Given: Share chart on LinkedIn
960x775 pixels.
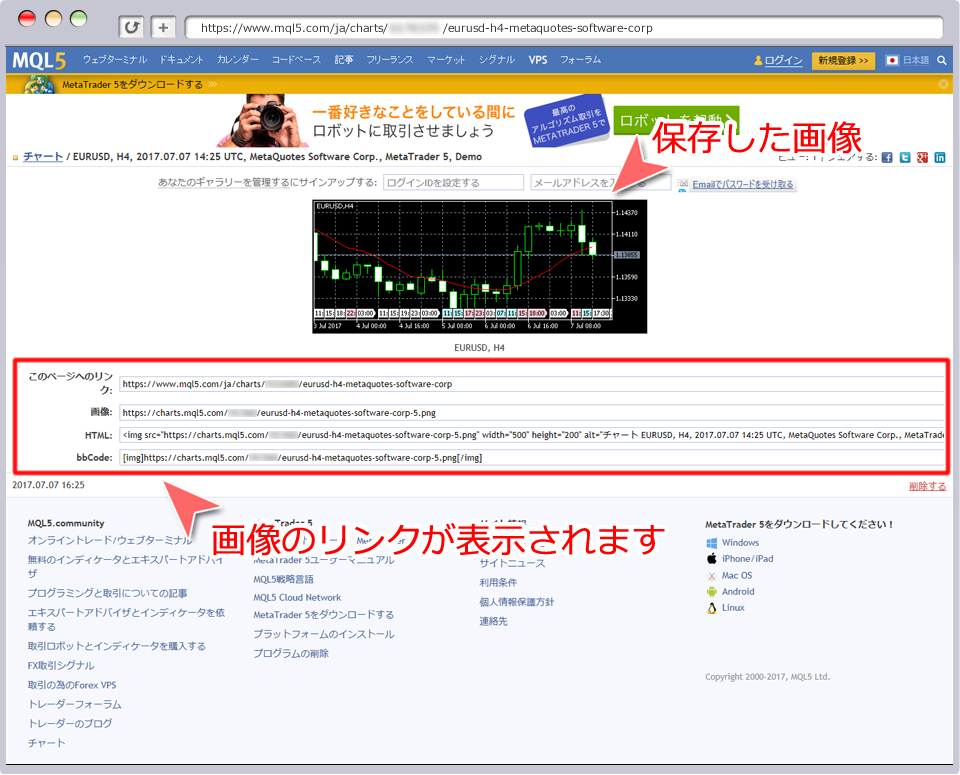Looking at the screenshot, I should pos(940,157).
